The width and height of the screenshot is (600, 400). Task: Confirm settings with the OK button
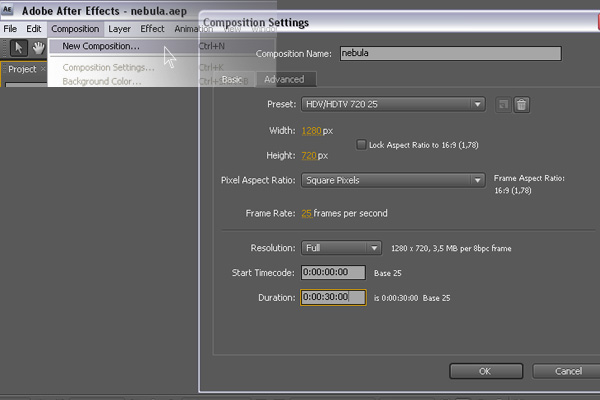(x=486, y=371)
